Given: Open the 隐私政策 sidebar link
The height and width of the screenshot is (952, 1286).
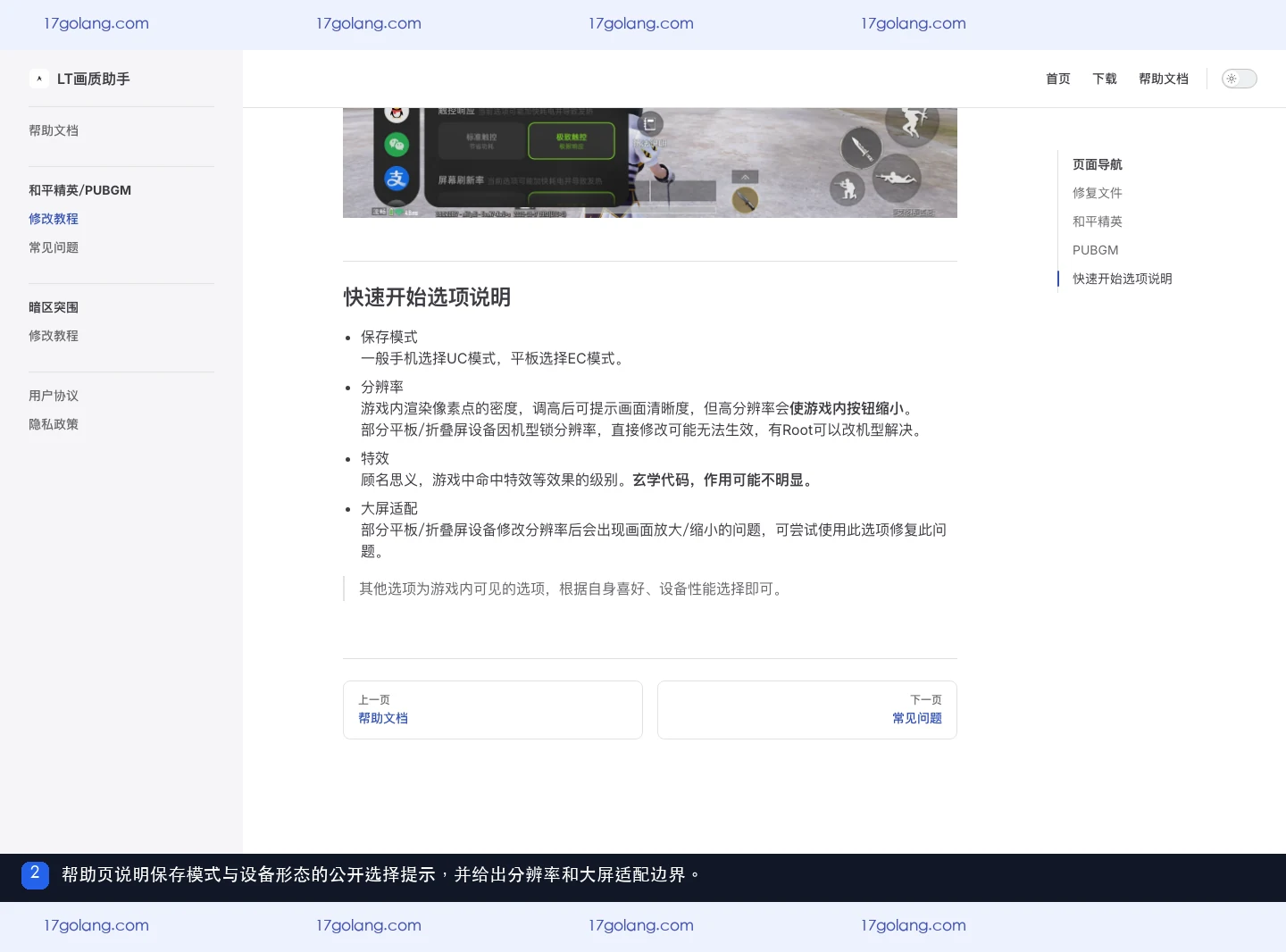Looking at the screenshot, I should pos(54,424).
